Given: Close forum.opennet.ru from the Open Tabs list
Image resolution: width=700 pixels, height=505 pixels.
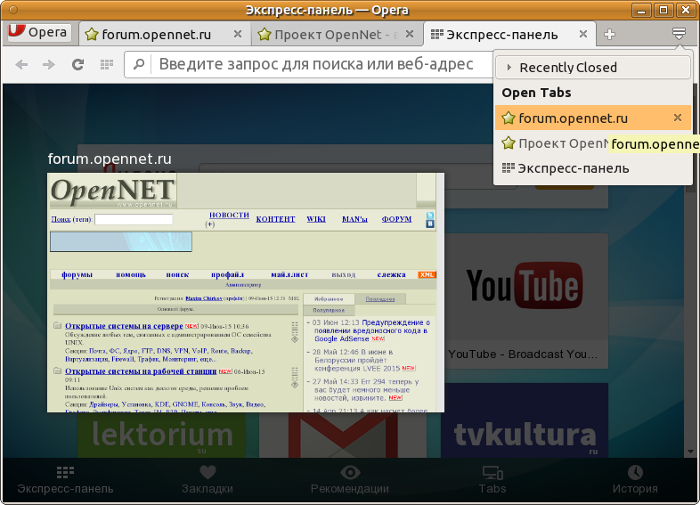Looking at the screenshot, I should pyautogui.click(x=677, y=117).
